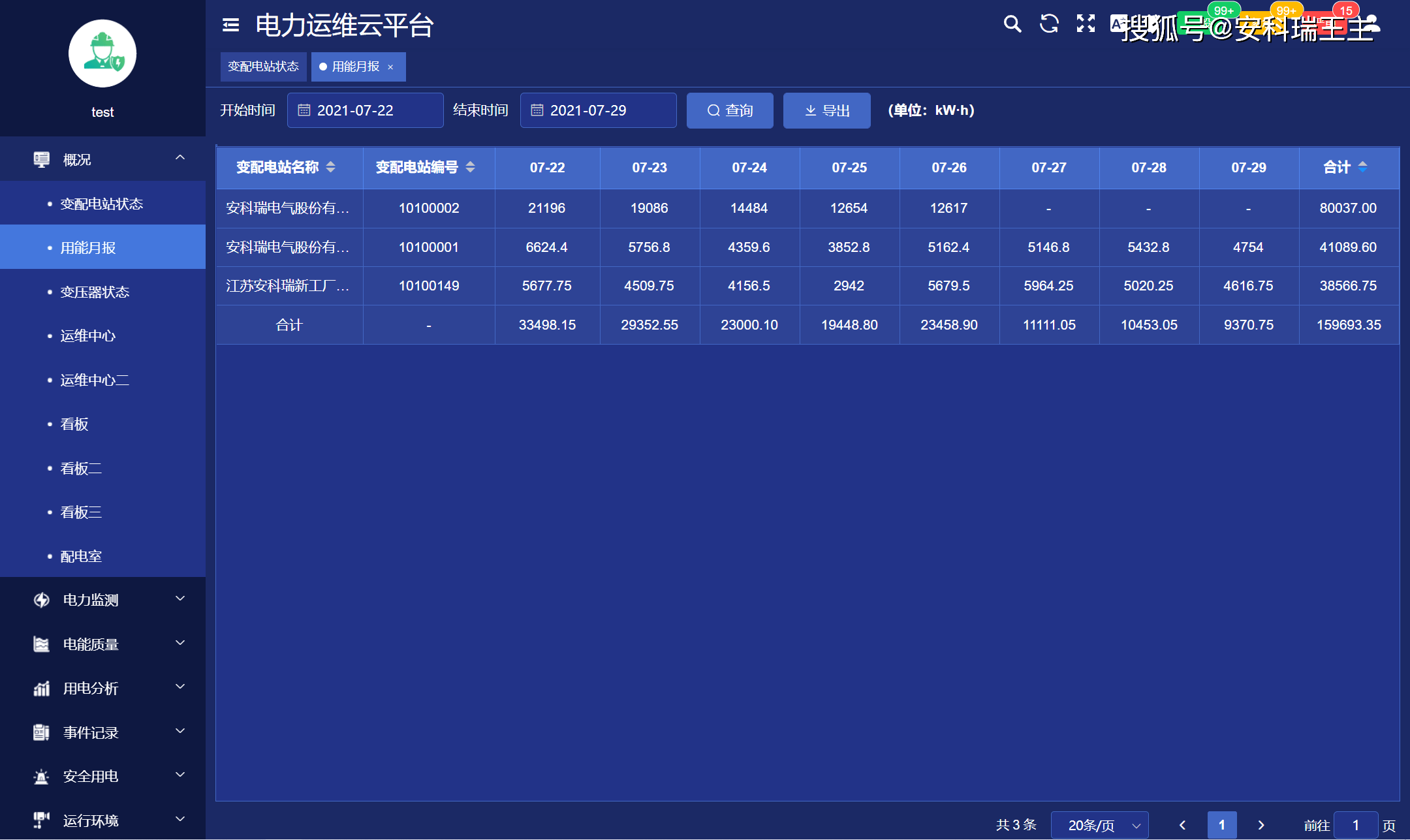
Task: Click the 用电分析 bar chart icon
Action: click(x=41, y=688)
